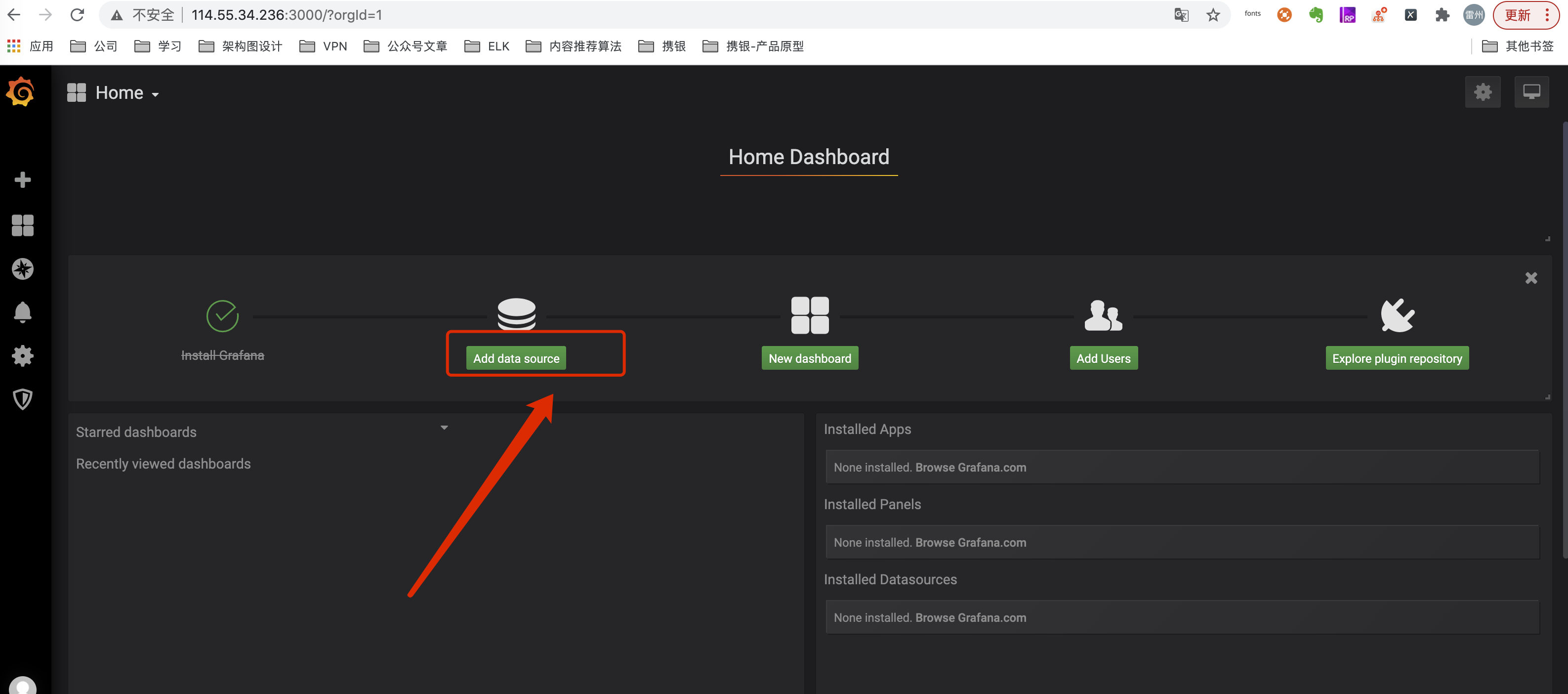Open the Create plus menu in the sidebar
This screenshot has height=694, width=1568.
(23, 180)
